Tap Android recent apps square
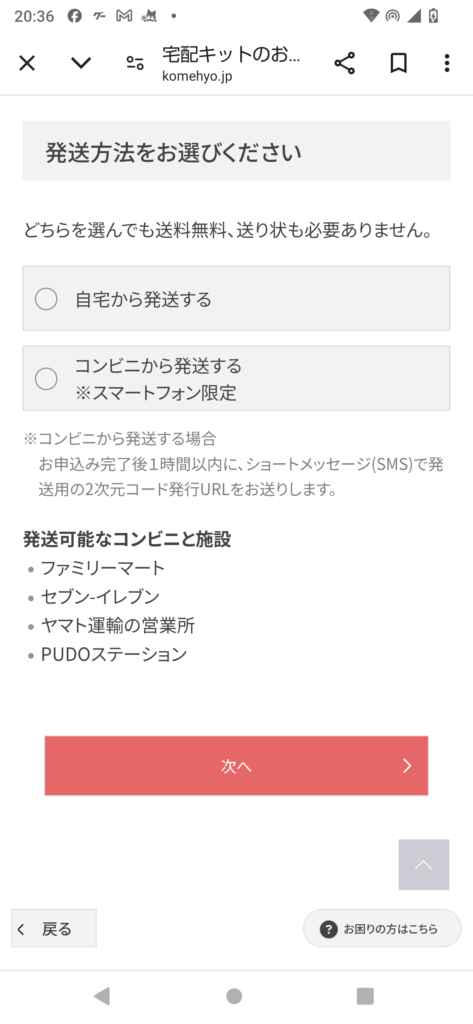Viewport: 473px width, 1024px height. click(x=365, y=996)
